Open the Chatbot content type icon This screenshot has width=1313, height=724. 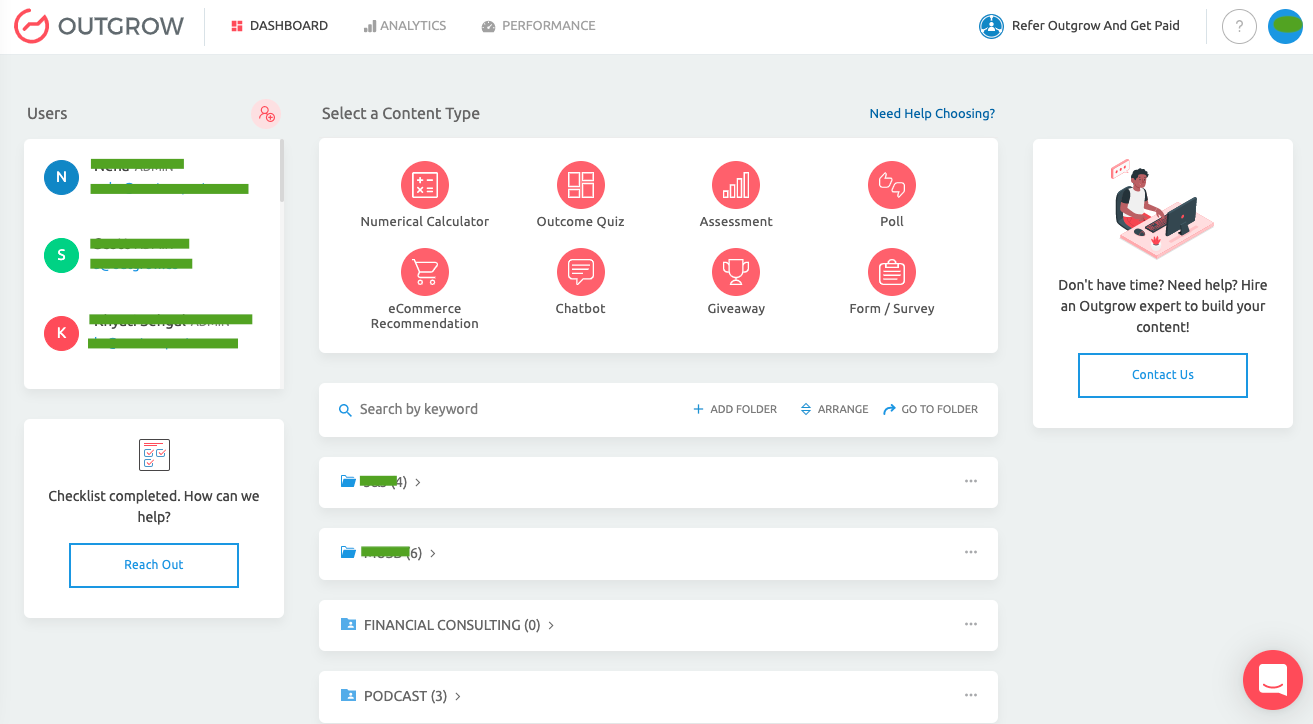coord(580,271)
